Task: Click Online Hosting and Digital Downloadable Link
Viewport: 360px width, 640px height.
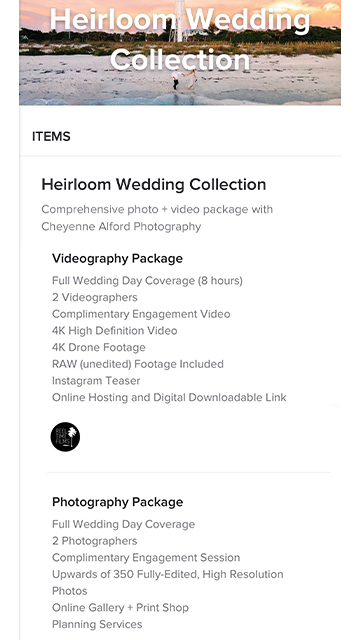Action: tap(169, 398)
